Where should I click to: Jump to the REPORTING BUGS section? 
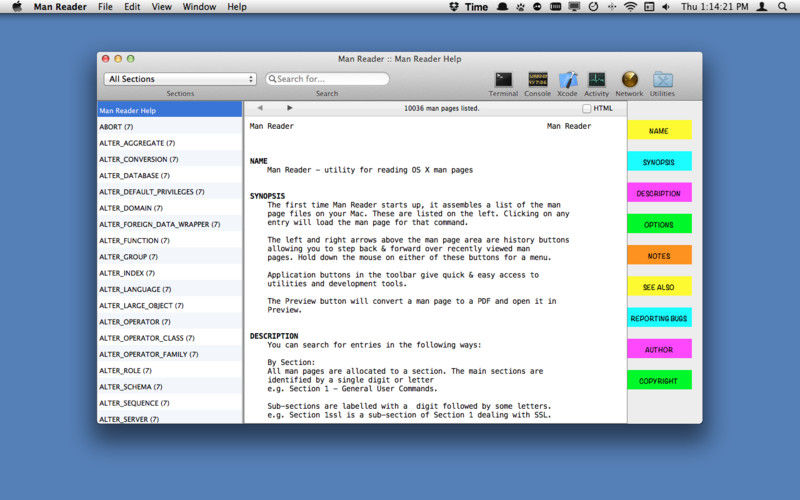pos(659,317)
